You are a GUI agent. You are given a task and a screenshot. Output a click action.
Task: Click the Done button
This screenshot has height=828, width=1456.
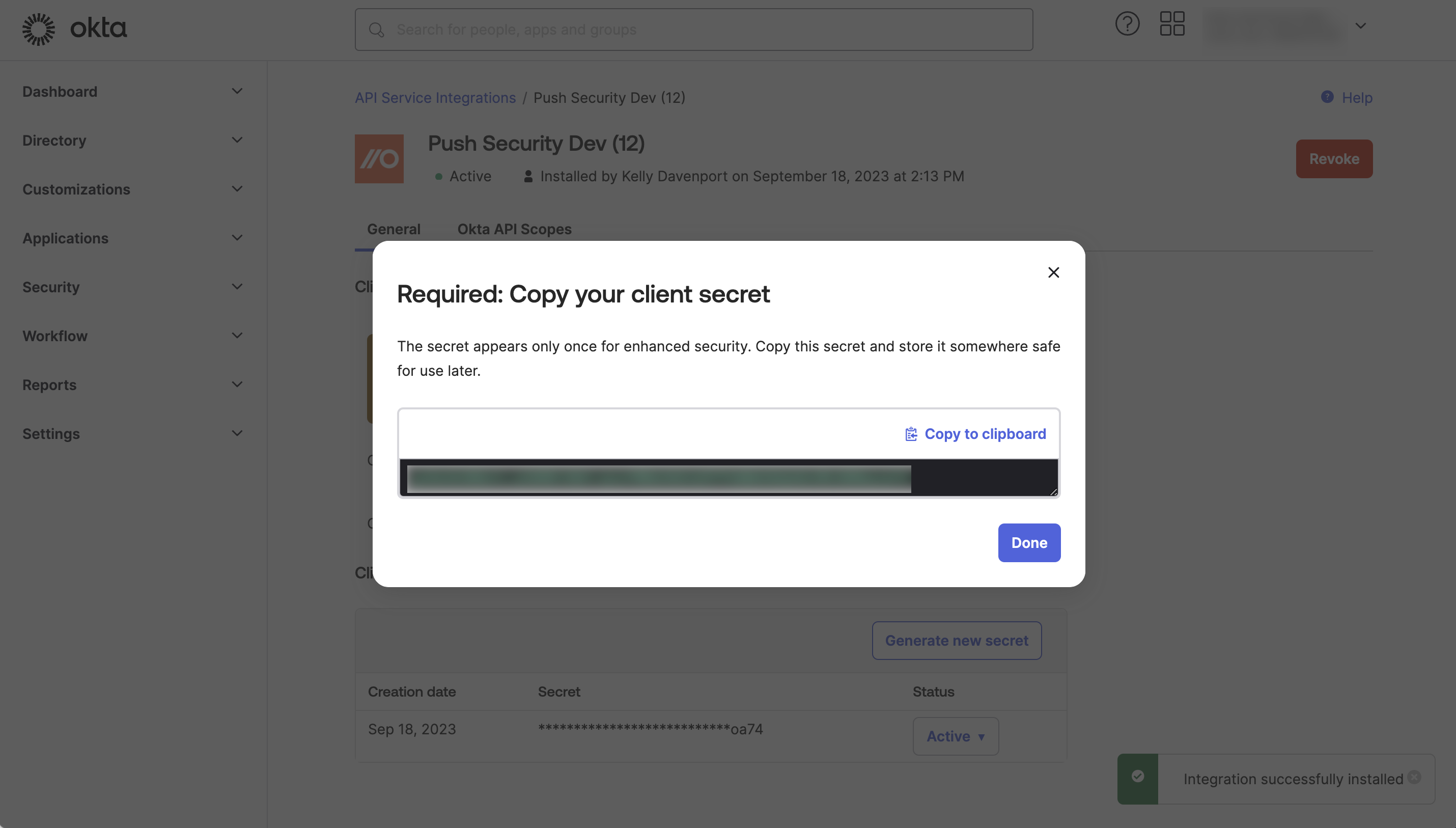tap(1029, 542)
